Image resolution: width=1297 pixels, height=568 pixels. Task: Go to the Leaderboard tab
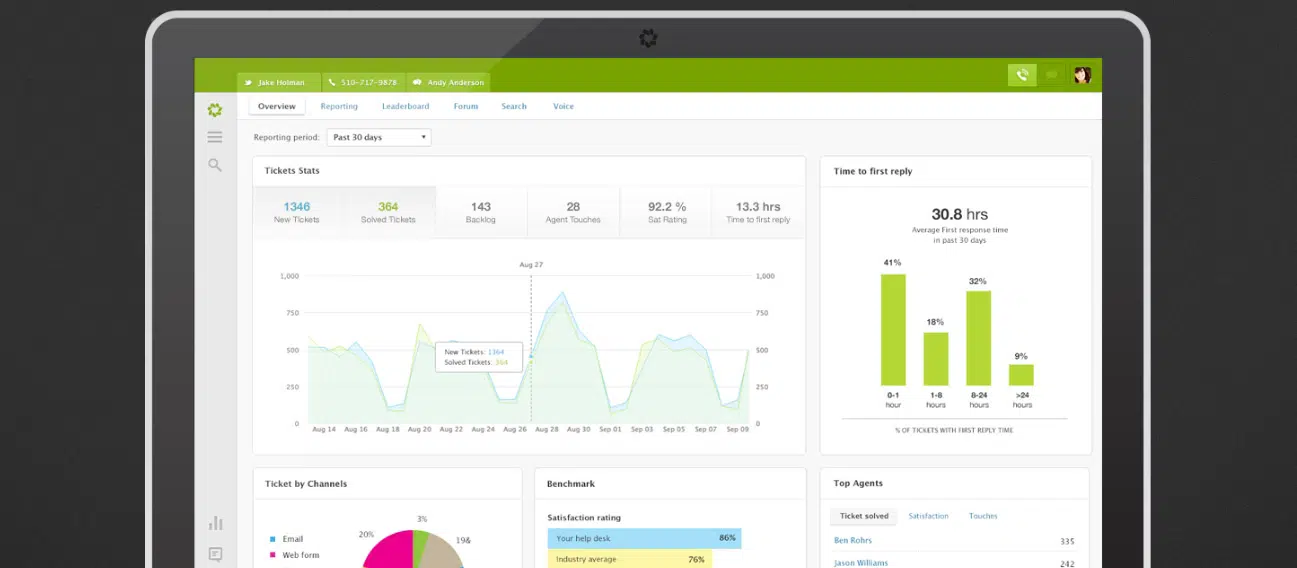pos(405,106)
